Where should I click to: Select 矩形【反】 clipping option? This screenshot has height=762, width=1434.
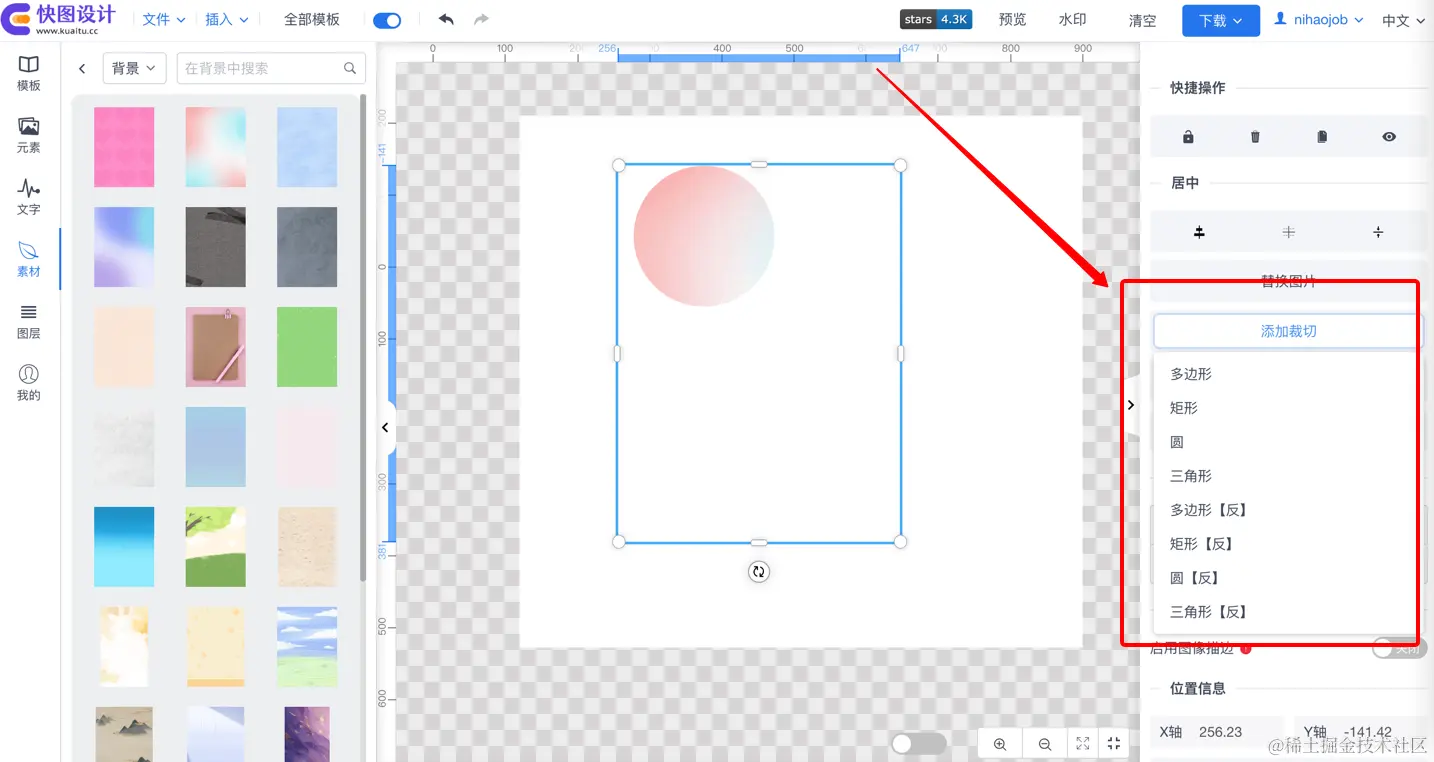[1285, 544]
